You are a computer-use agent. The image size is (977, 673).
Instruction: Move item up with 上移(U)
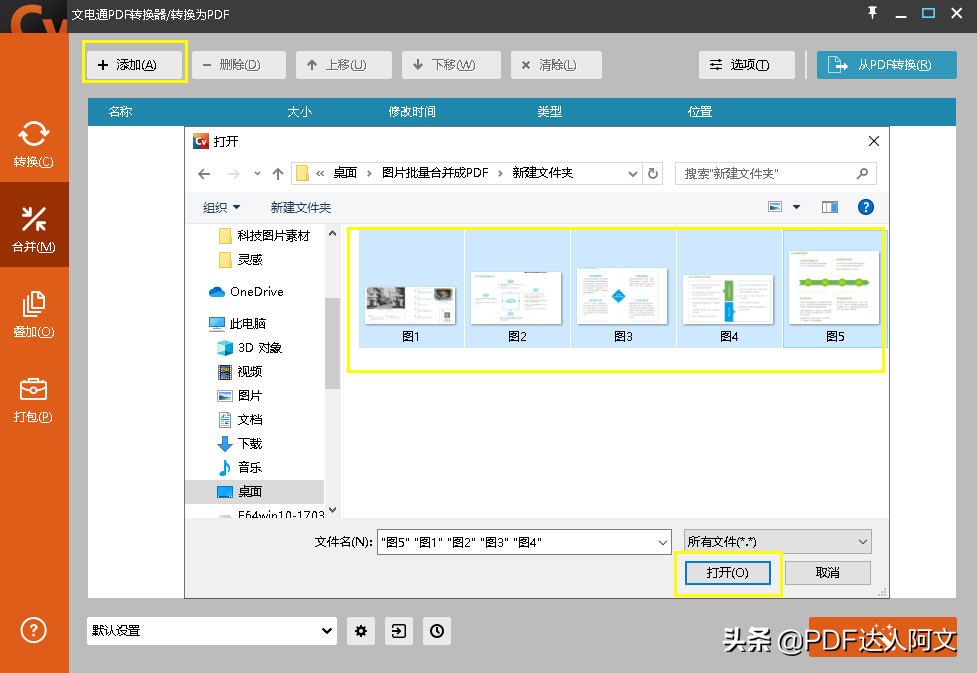[x=344, y=65]
